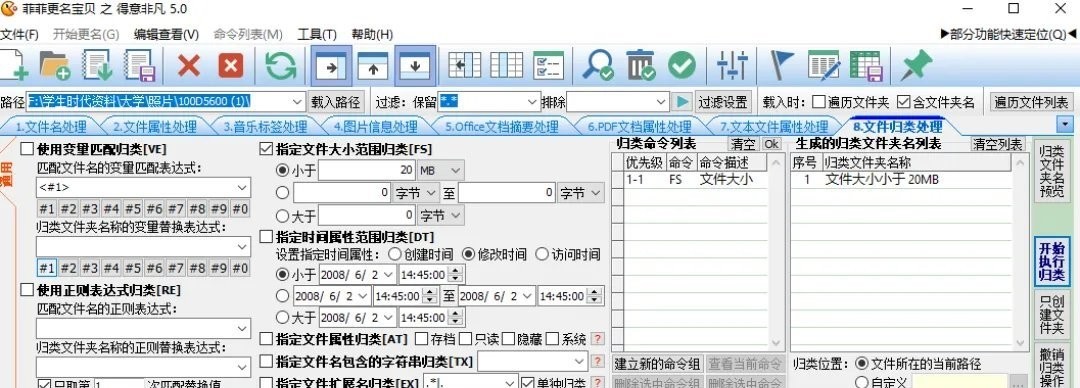Viewport: 1080px width, 388px height.
Task: Toggle 遍历文件夹 checkbox
Action: [818, 102]
